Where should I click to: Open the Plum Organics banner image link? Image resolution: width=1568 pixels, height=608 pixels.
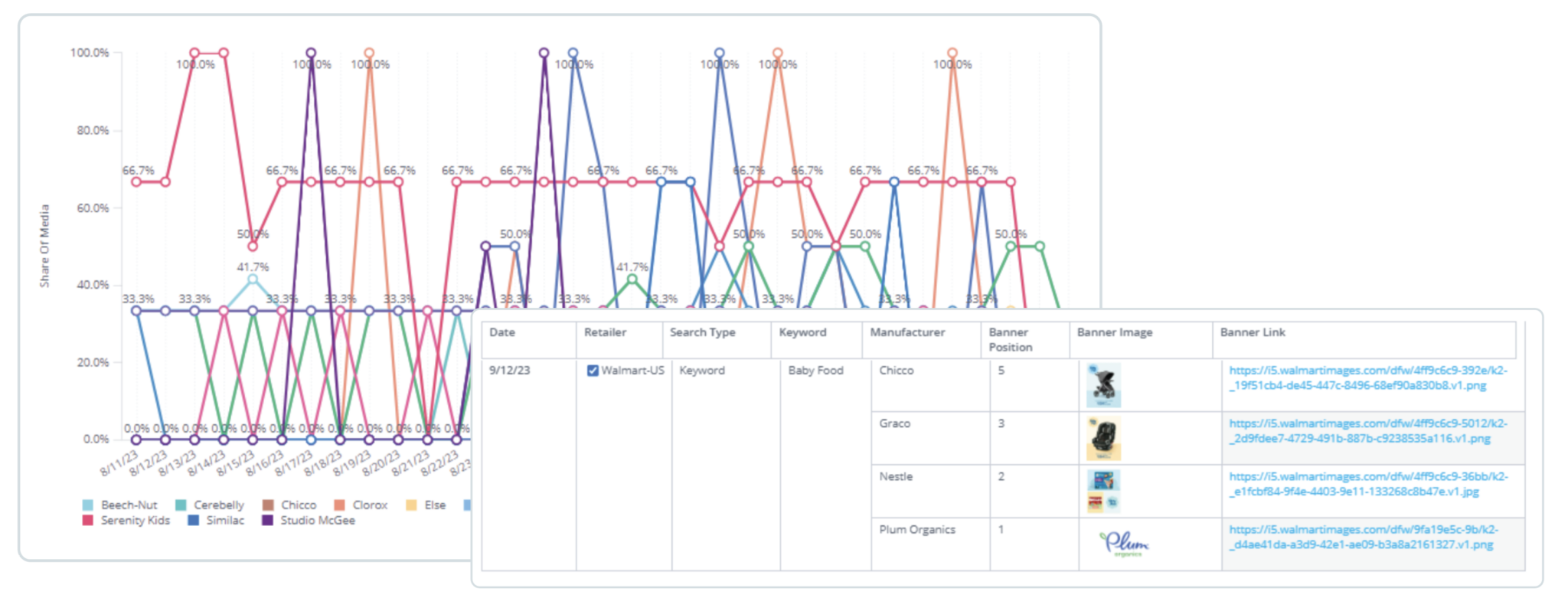click(1363, 537)
